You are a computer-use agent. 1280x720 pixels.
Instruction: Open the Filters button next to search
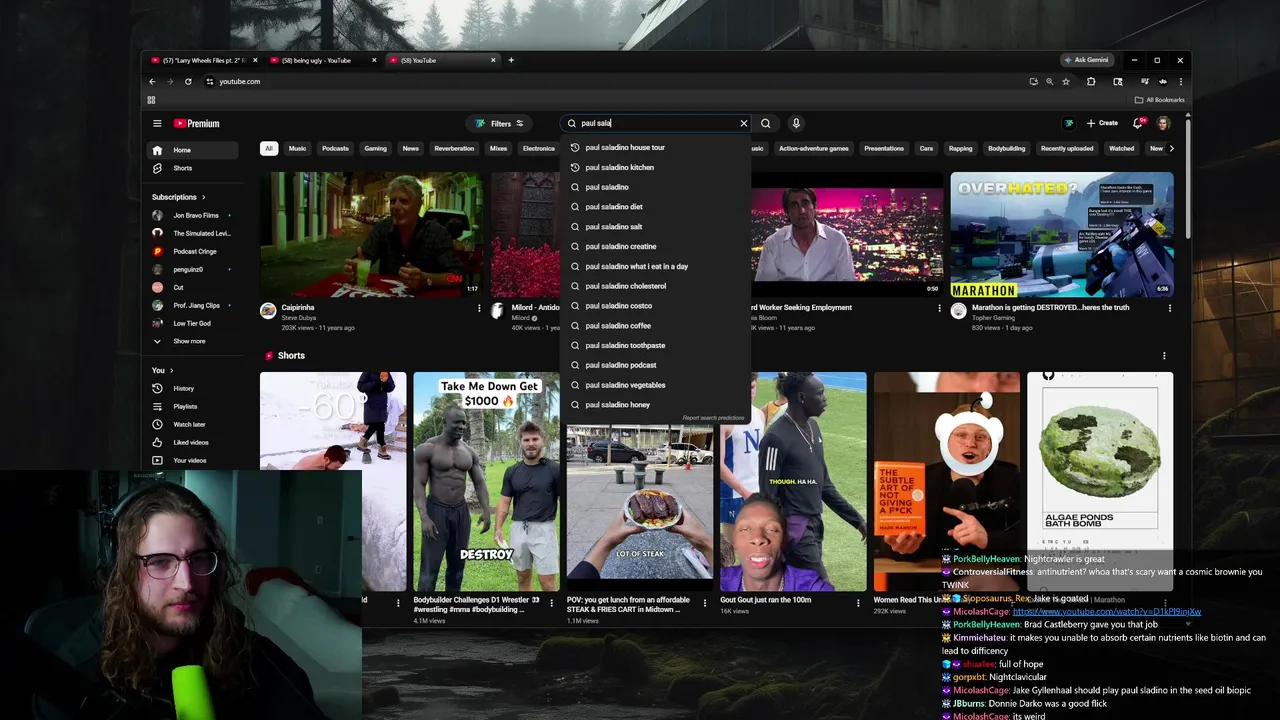(x=500, y=123)
